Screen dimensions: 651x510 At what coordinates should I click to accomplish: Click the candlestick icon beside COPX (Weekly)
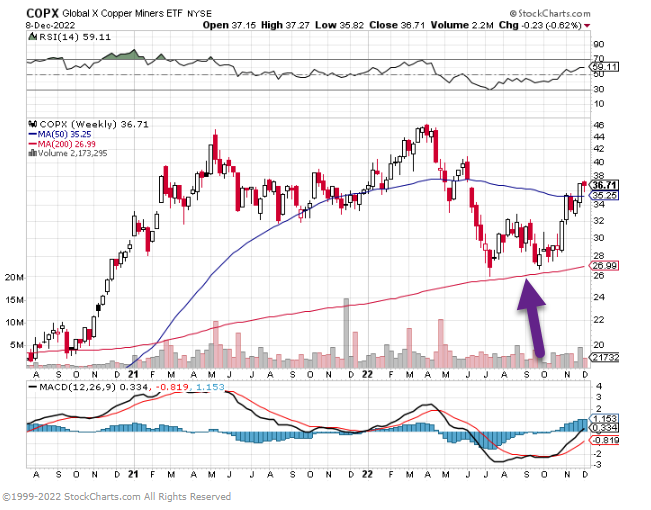[x=33, y=124]
